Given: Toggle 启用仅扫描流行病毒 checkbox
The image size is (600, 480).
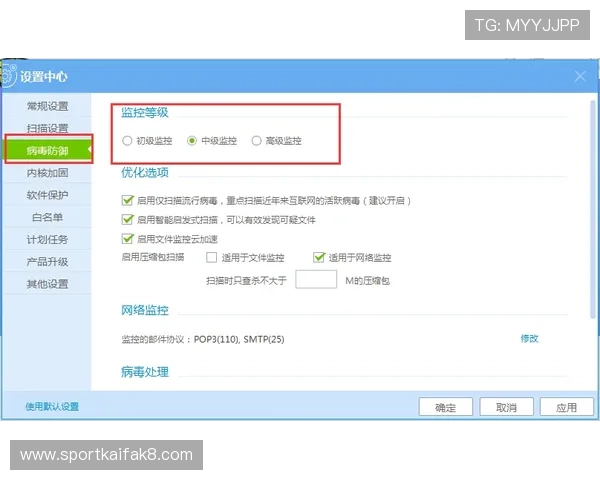Looking at the screenshot, I should pos(127,200).
